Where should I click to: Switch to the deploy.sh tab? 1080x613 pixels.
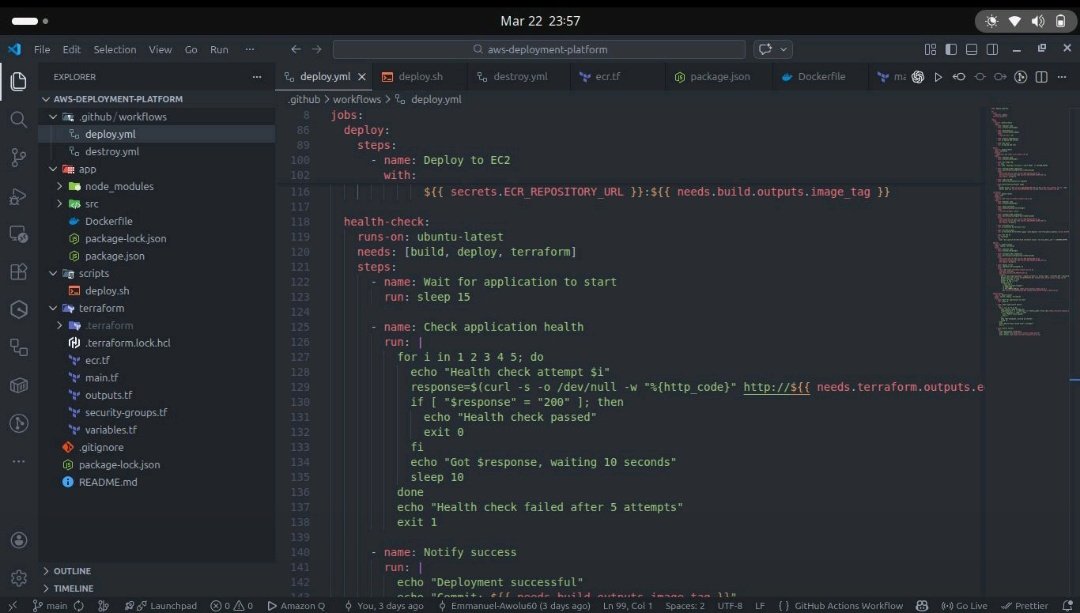click(x=420, y=77)
